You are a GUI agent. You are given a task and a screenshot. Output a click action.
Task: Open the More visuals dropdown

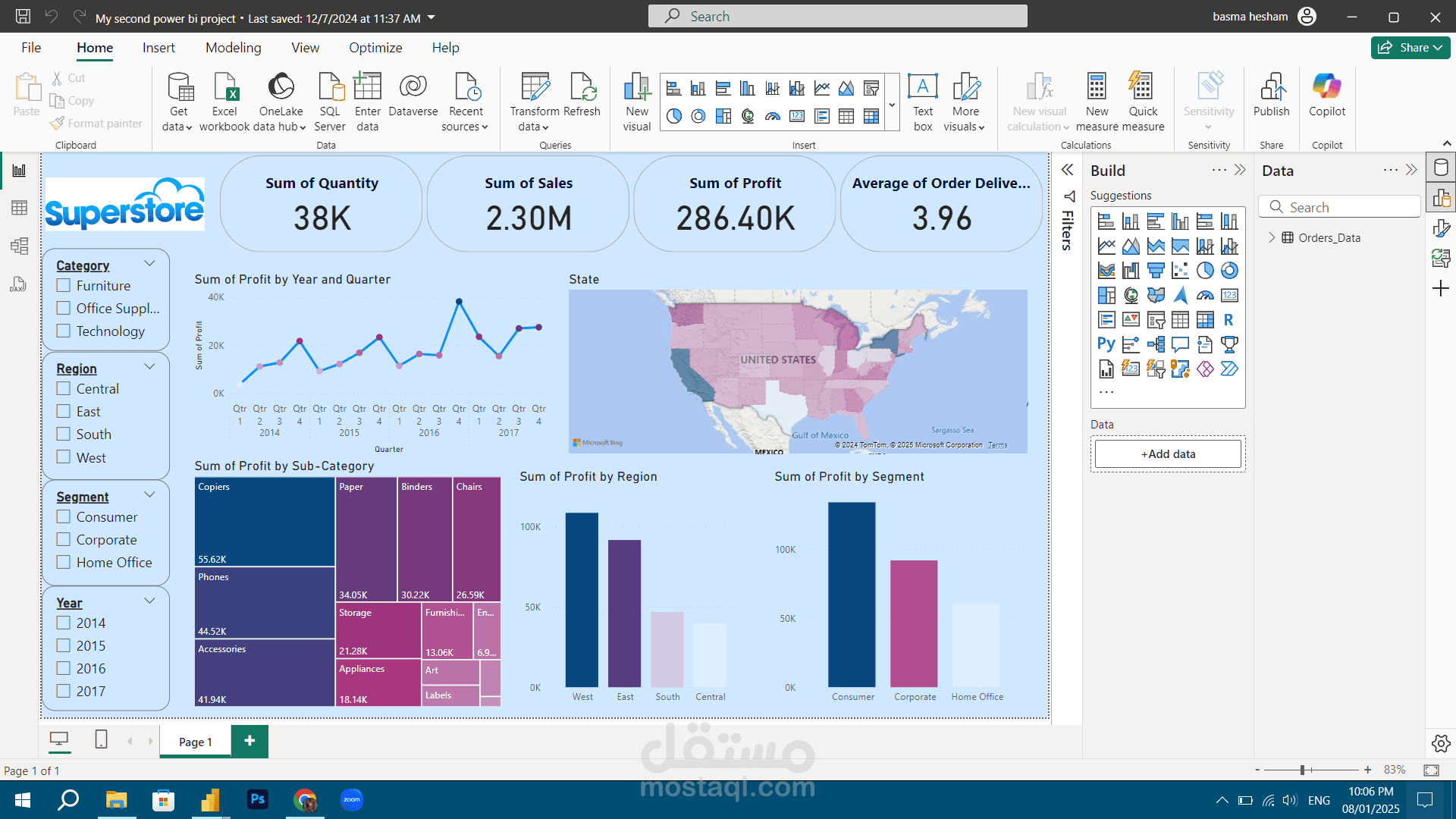965,102
